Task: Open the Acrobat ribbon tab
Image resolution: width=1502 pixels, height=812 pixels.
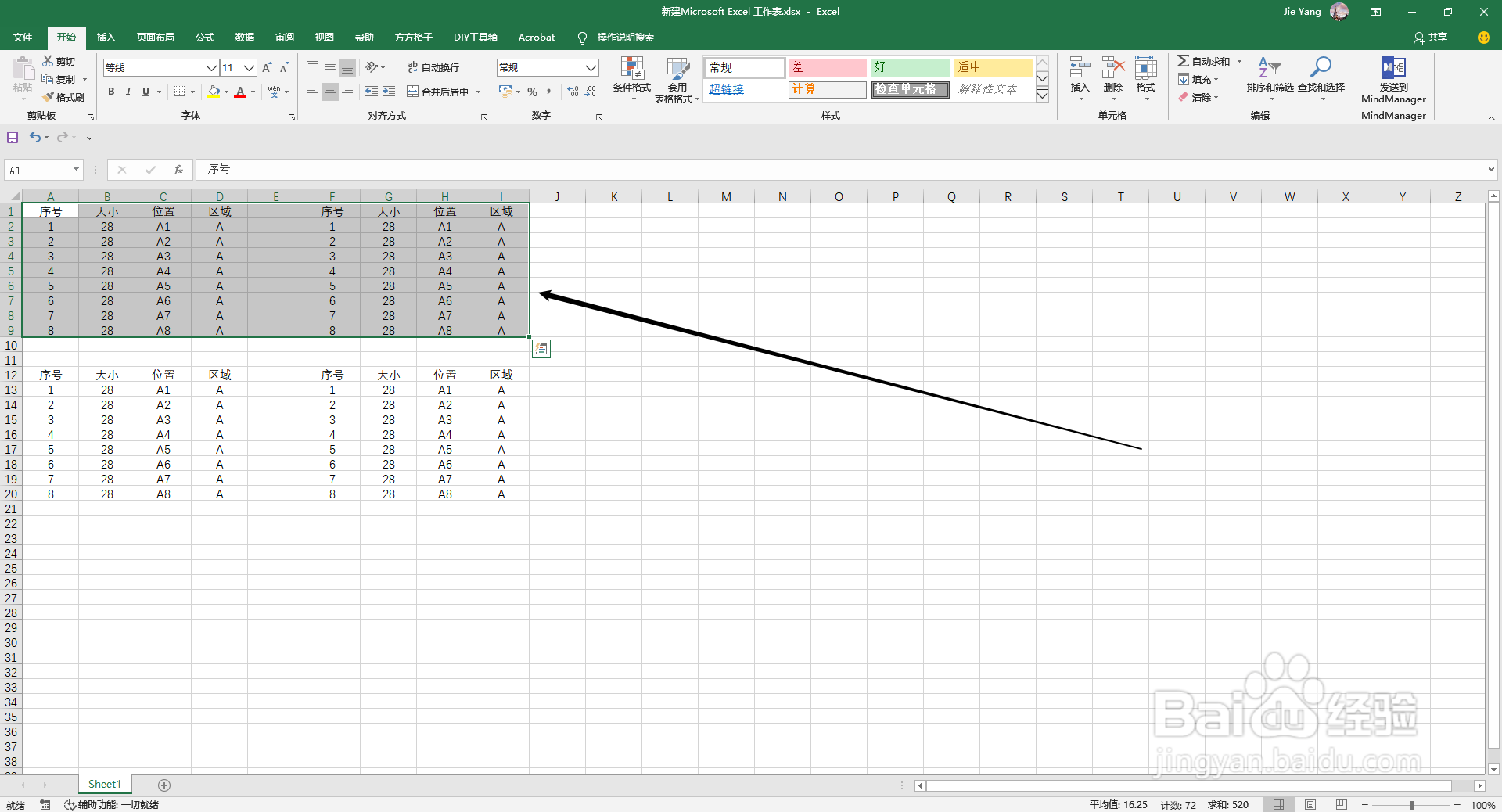Action: coord(537,38)
